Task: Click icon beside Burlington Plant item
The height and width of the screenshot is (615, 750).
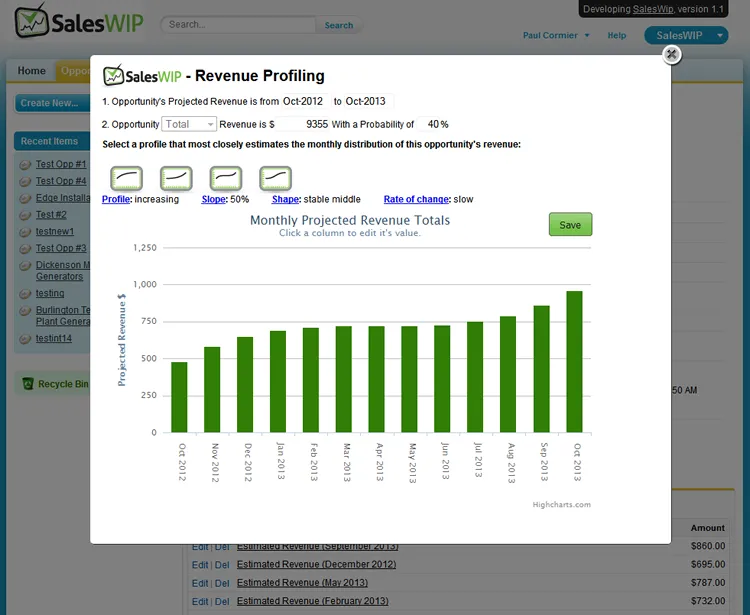Action: [25, 311]
